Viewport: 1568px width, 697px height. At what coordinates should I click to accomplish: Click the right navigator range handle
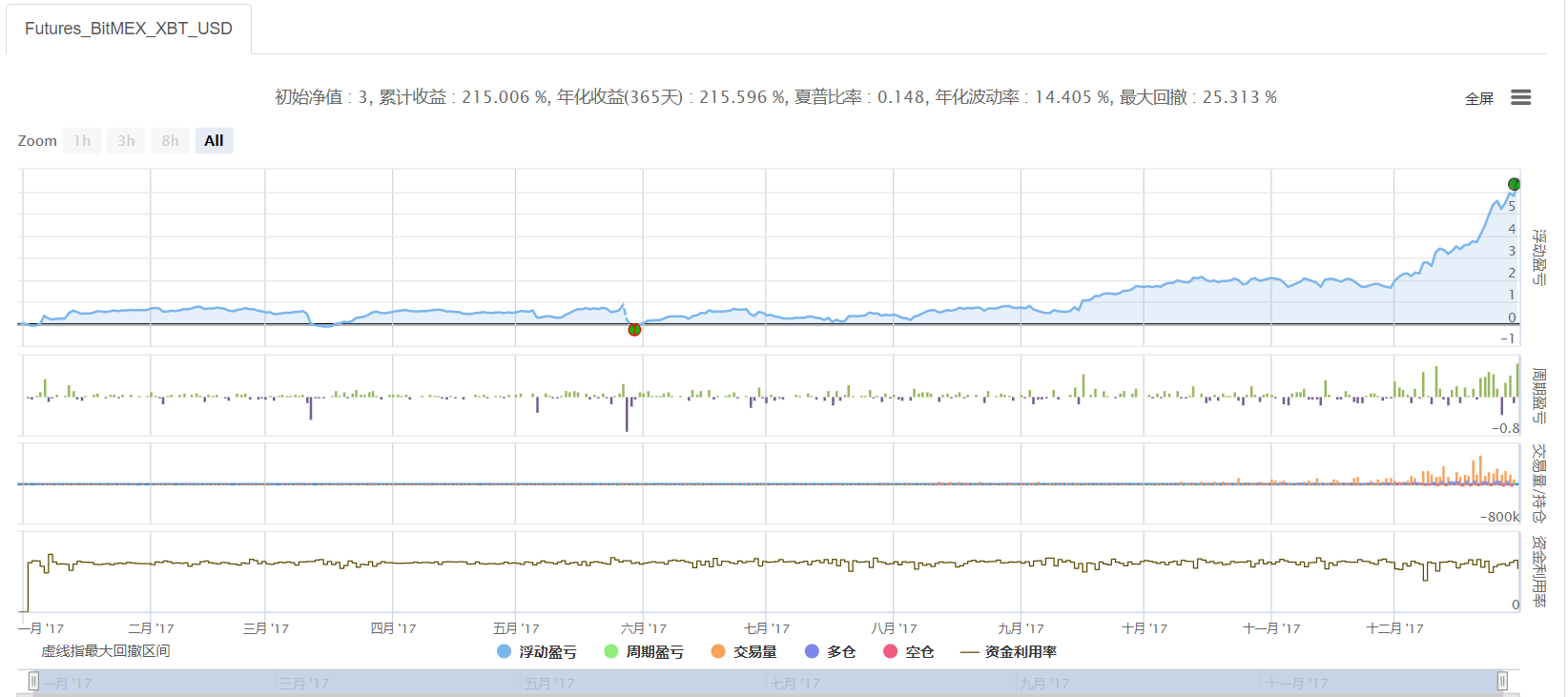(x=1502, y=681)
